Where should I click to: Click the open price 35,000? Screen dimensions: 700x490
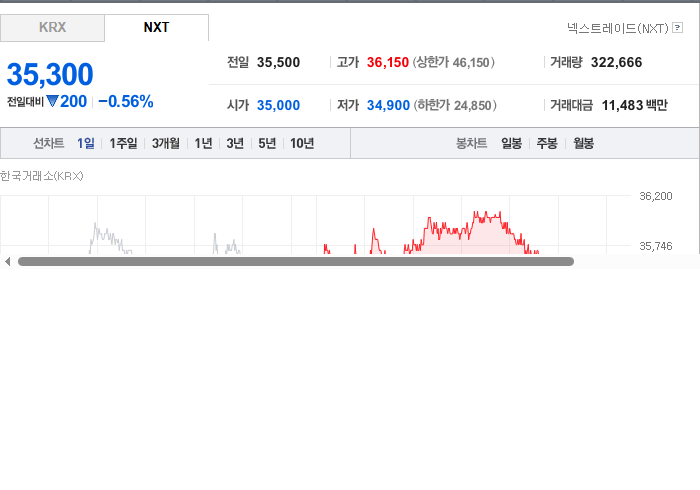(278, 105)
